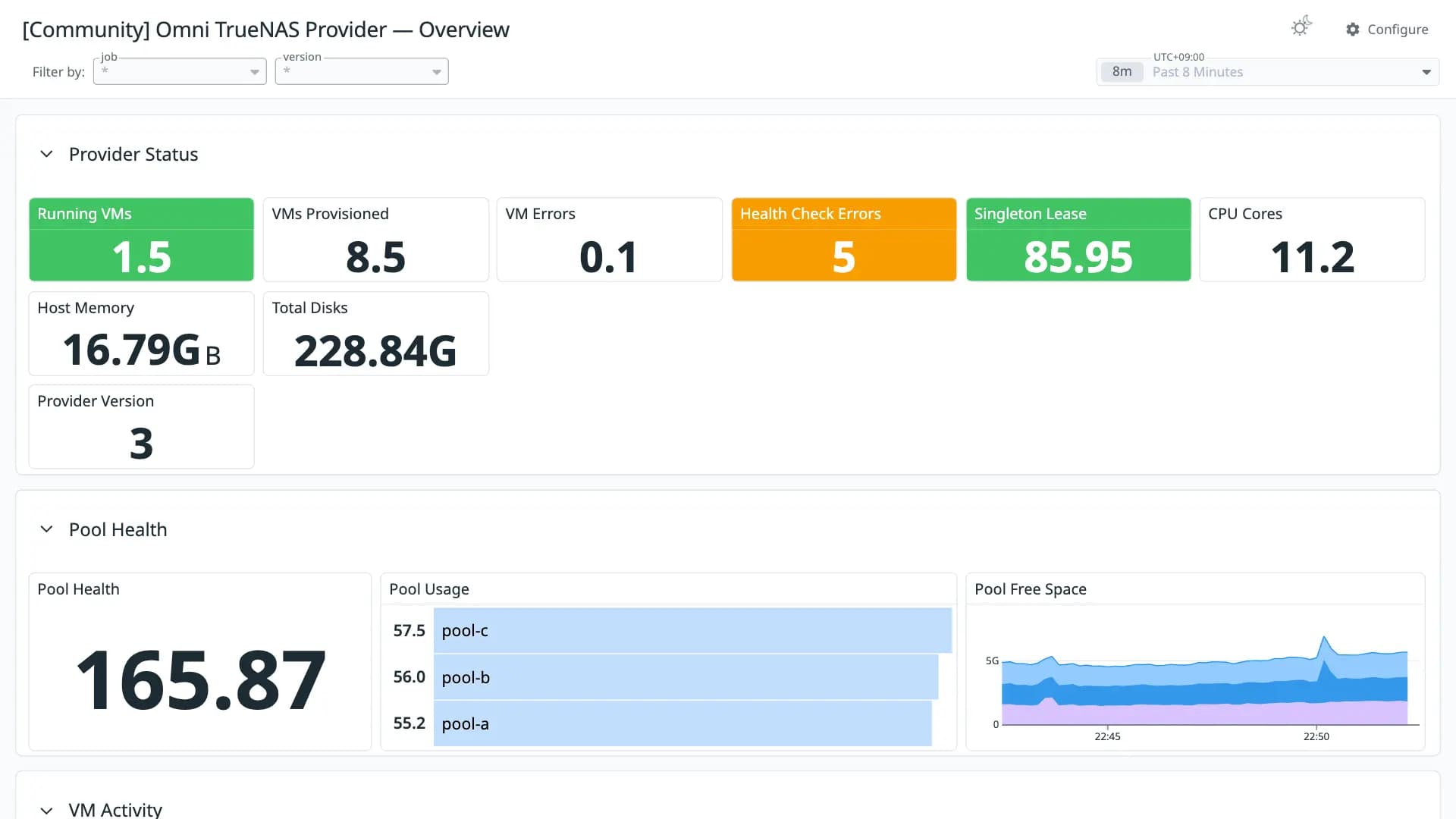
Task: Select the Running VMs stat panel
Action: click(x=141, y=240)
